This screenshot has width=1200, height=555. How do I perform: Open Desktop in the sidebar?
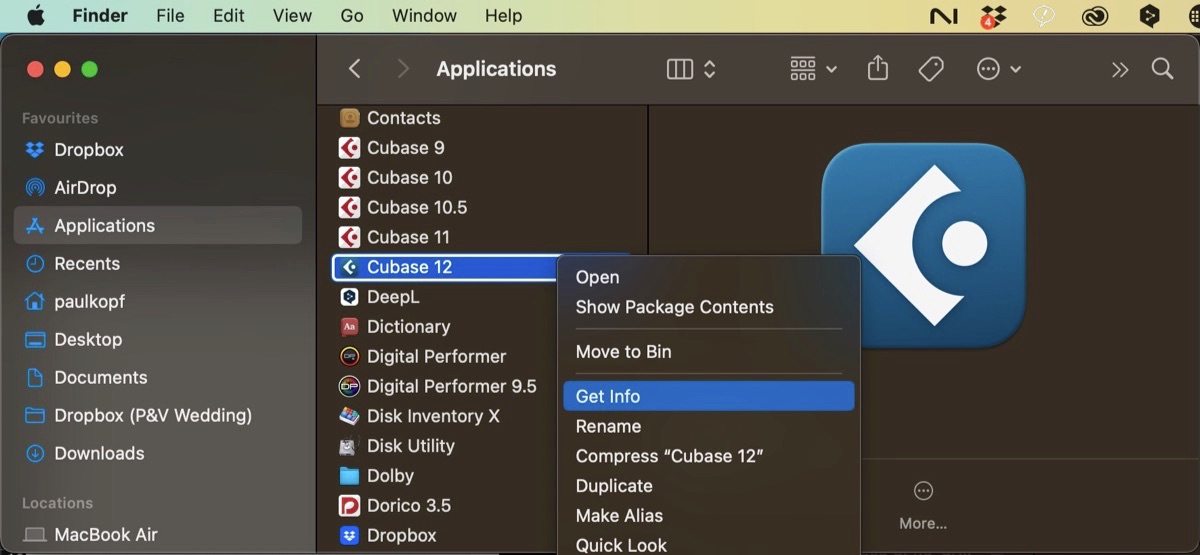point(158,340)
